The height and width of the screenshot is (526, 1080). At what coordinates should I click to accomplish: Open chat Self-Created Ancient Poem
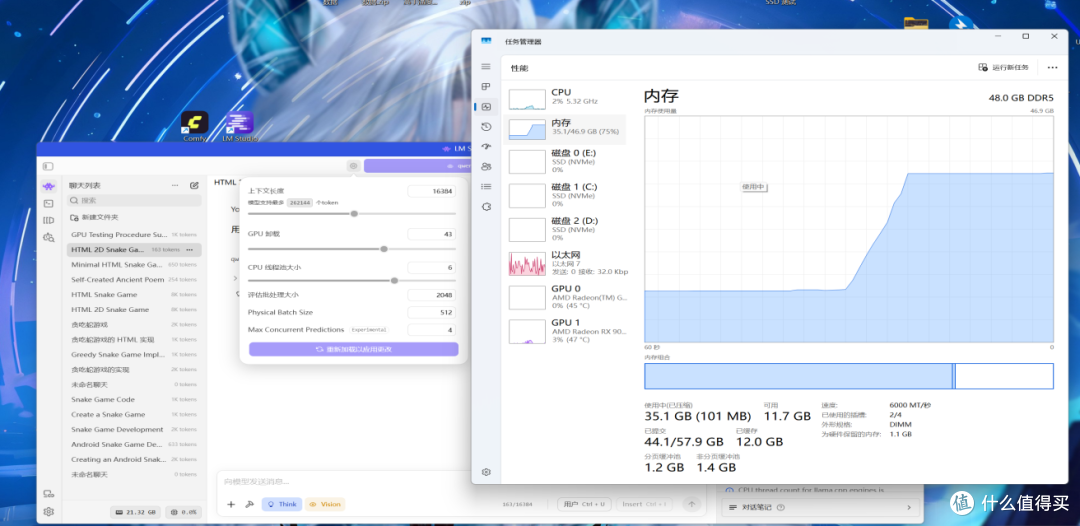point(134,280)
